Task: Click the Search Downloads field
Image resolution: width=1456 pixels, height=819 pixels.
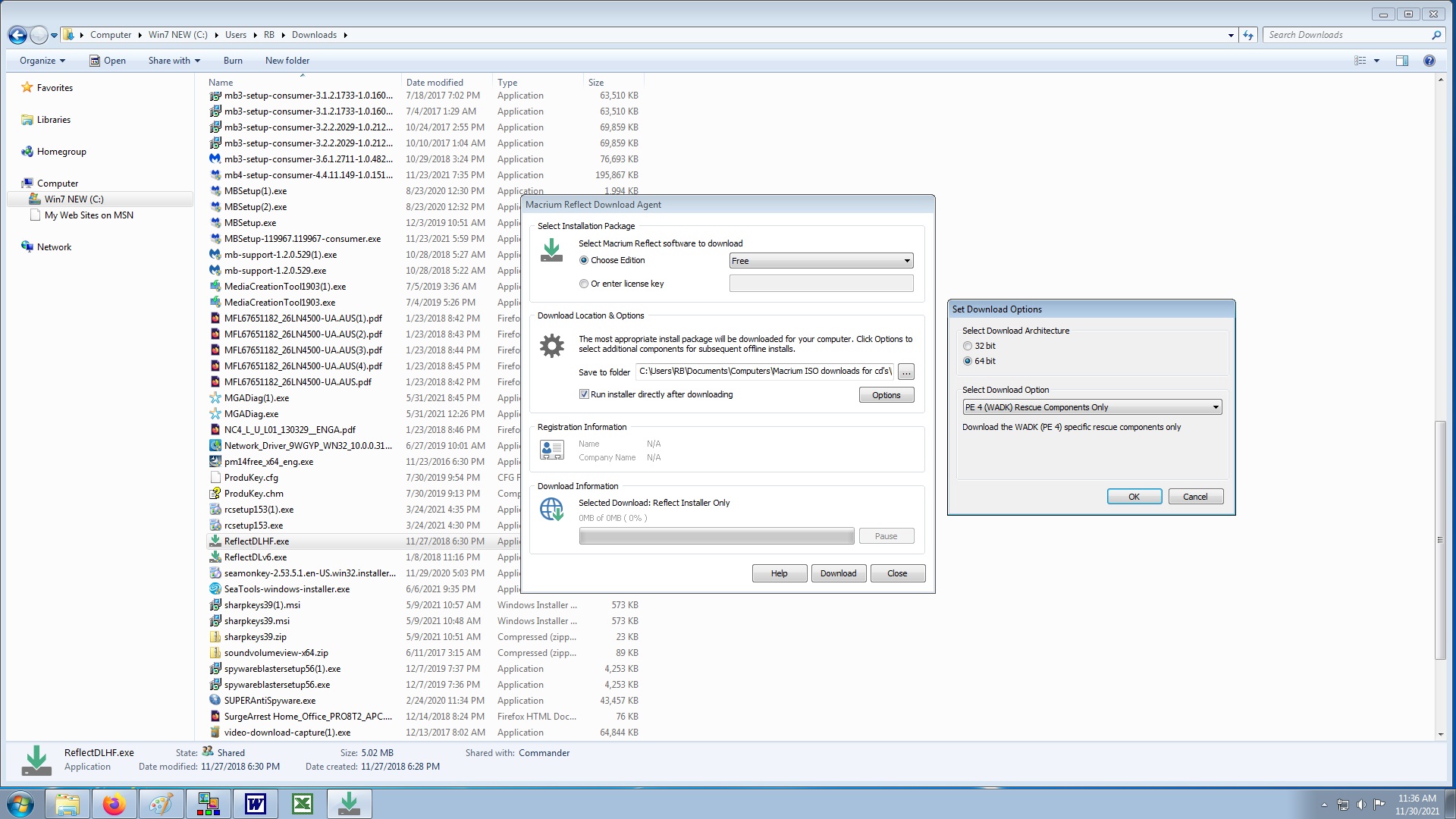Action: [x=1346, y=35]
